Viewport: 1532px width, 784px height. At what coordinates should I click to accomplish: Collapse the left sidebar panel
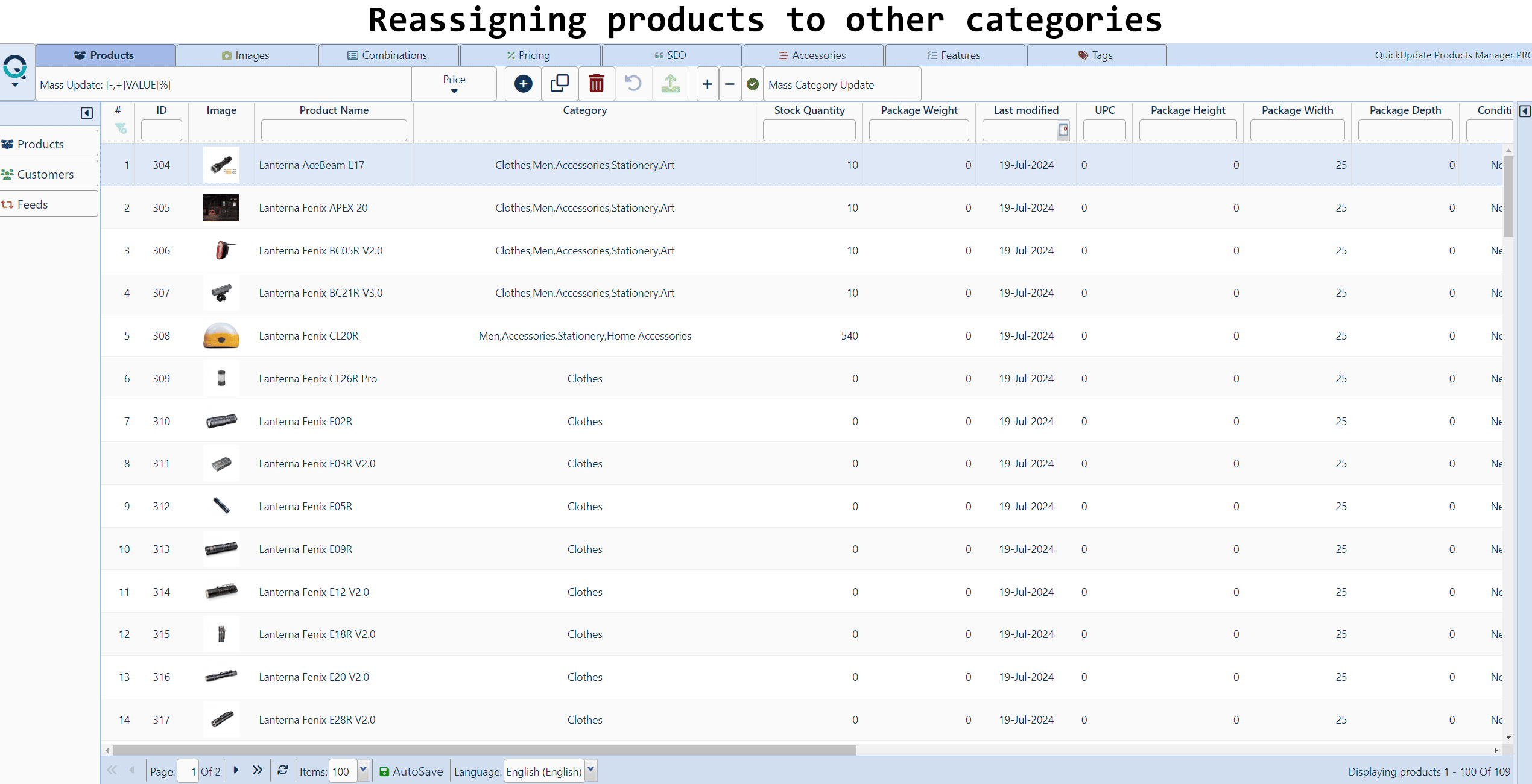[86, 113]
